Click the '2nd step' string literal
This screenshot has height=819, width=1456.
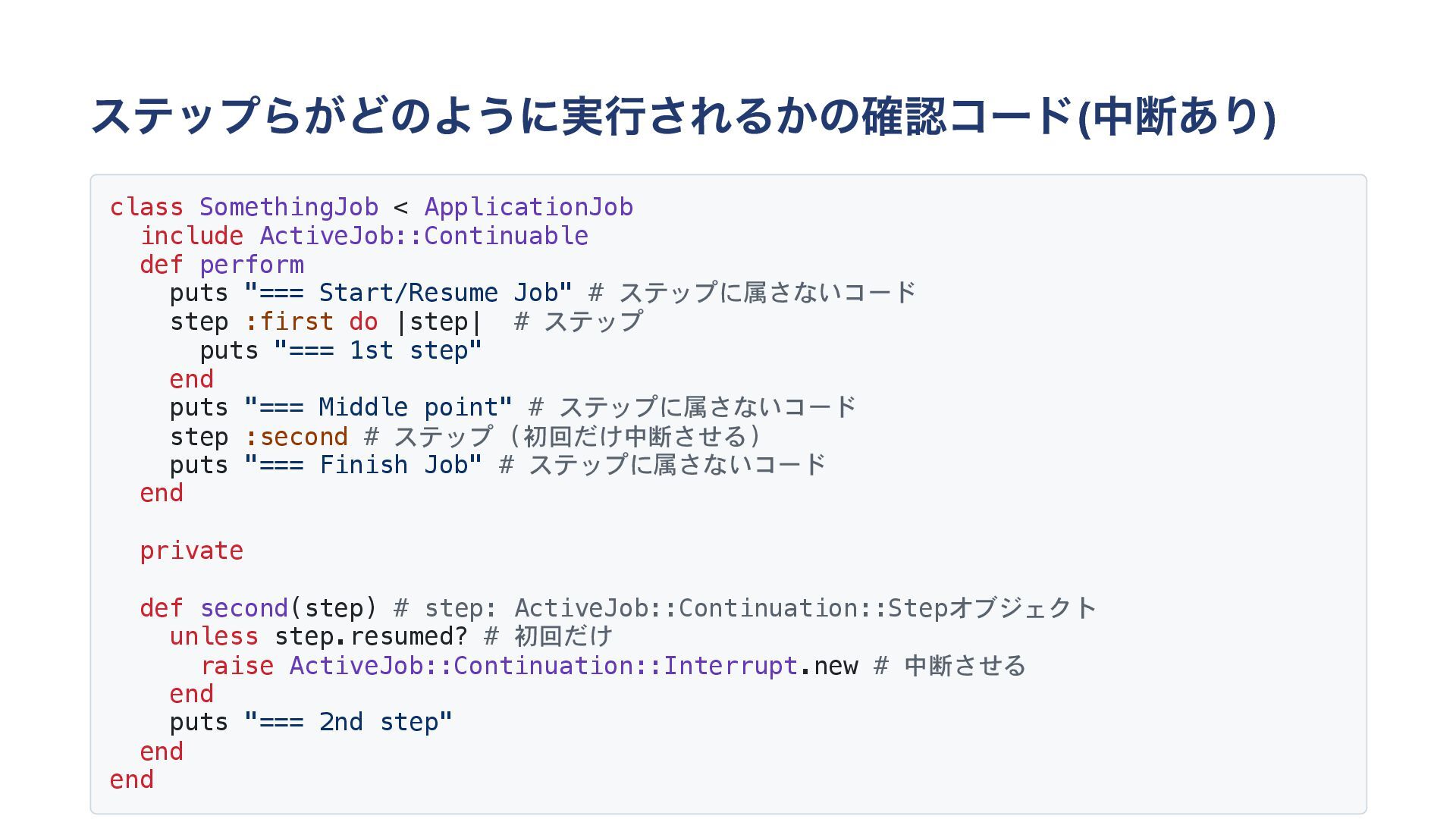tap(348, 722)
